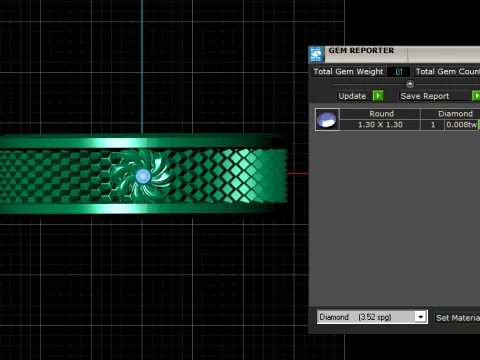The width and height of the screenshot is (480, 360).
Task: Collapse the panel using the round arrow handle
Action: coord(410,84)
